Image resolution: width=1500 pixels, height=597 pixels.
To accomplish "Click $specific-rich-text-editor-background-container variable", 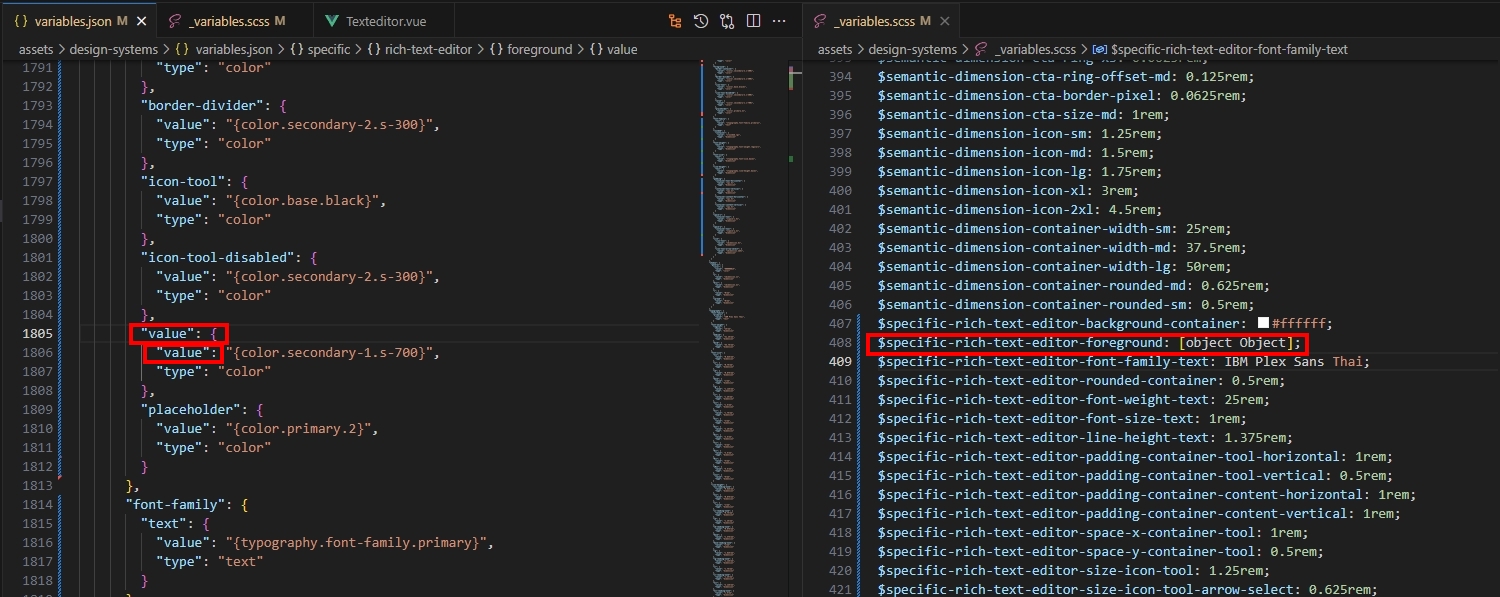I will [1059, 323].
